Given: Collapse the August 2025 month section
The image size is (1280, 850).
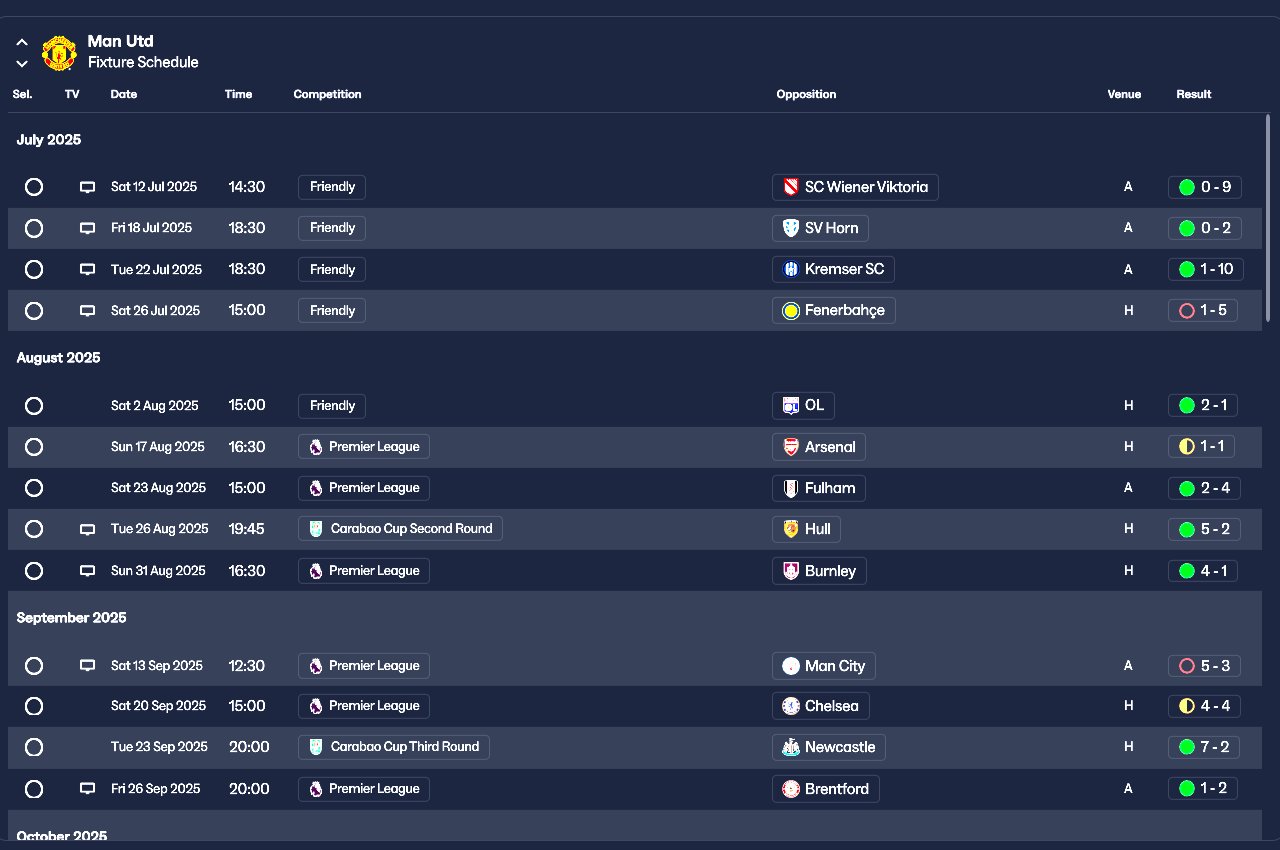Looking at the screenshot, I should pos(58,358).
